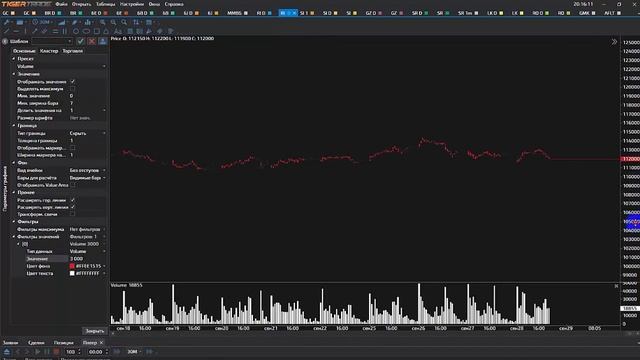Open the Таблицы menu
The image size is (640, 360).
pyautogui.click(x=106, y=4)
